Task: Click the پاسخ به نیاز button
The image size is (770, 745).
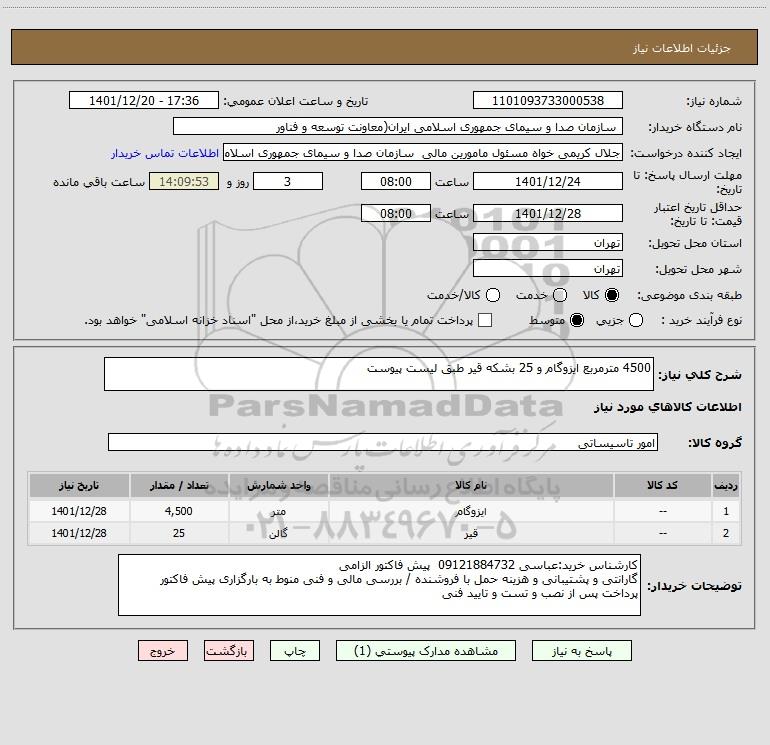Action: click(x=581, y=651)
